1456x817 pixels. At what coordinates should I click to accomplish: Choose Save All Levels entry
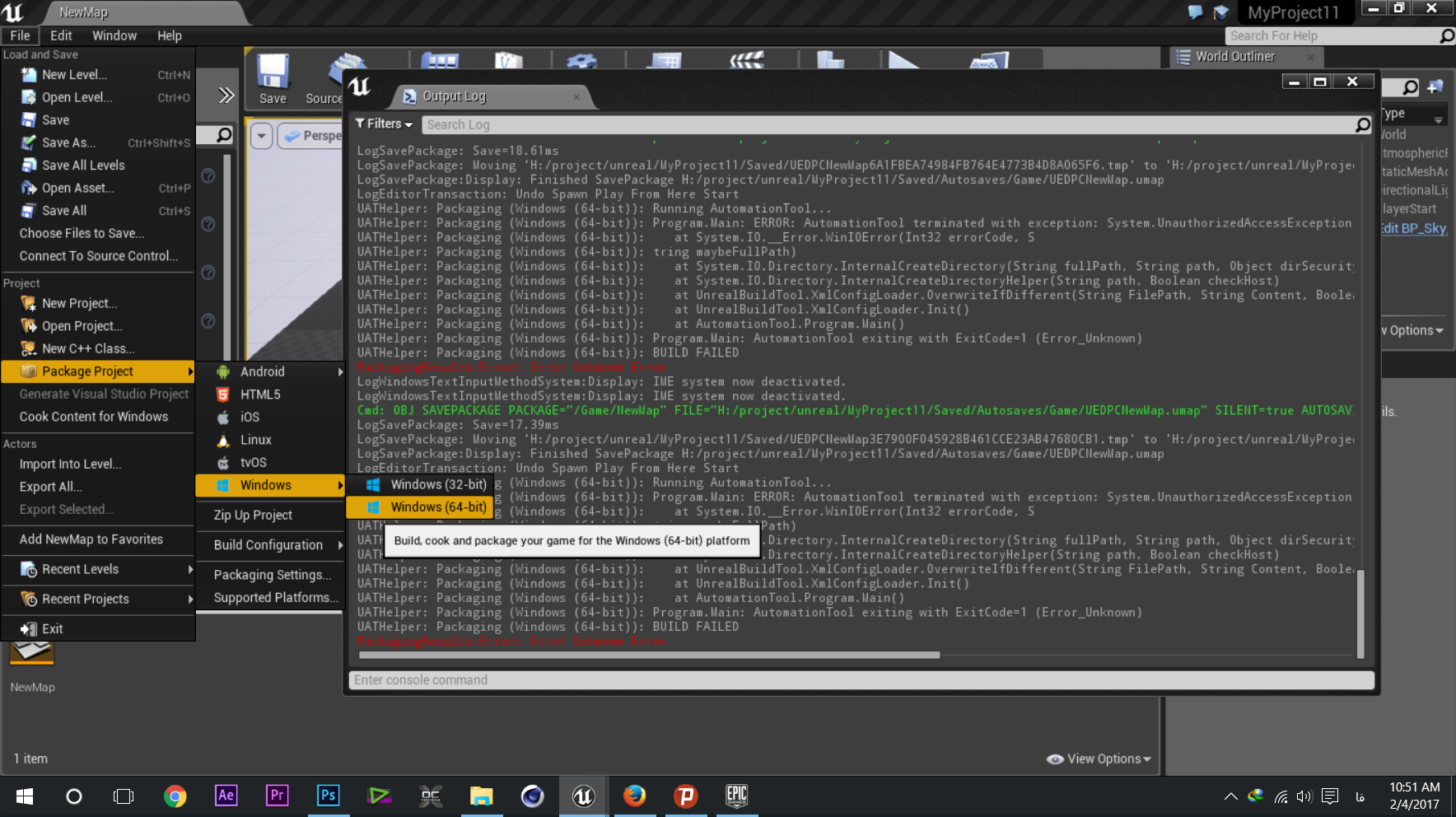98,165
